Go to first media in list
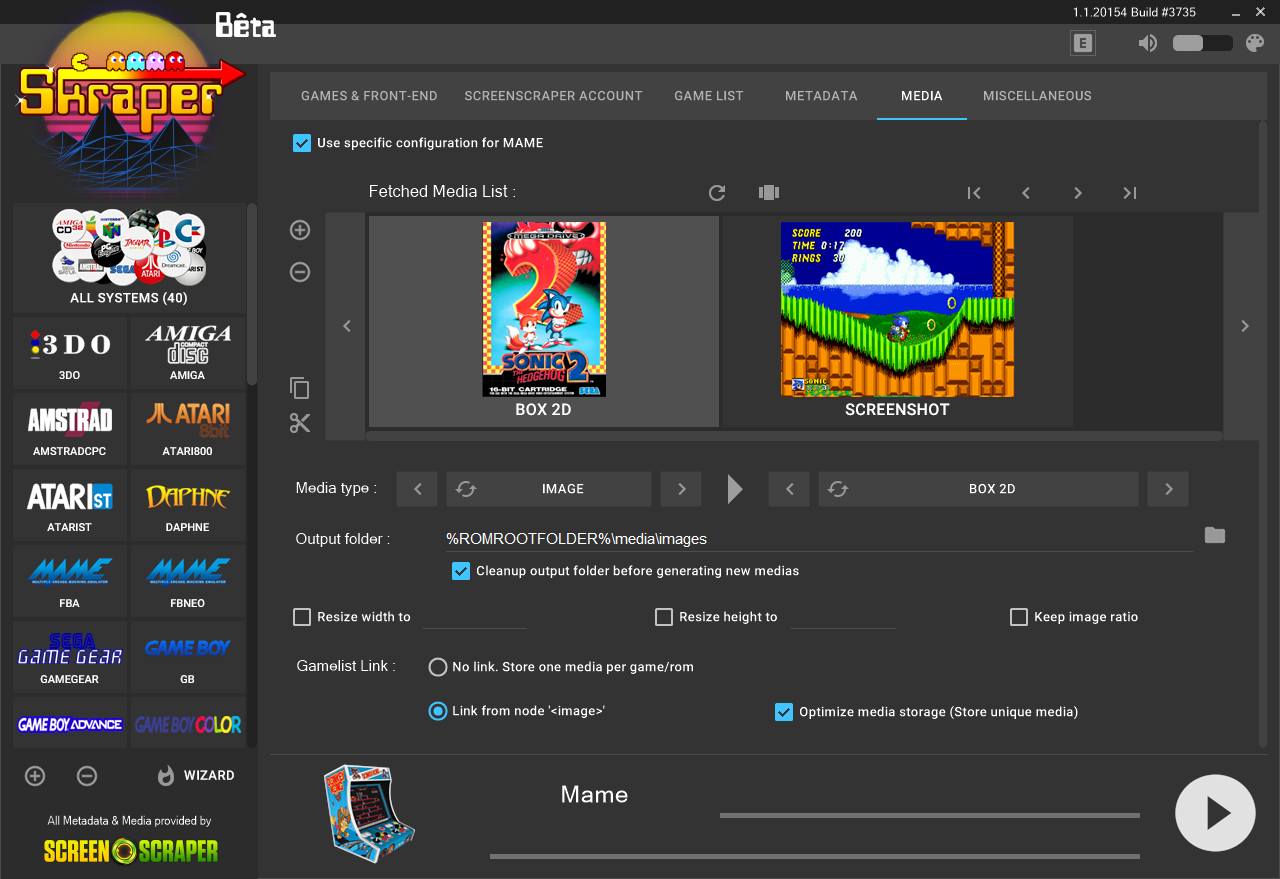Viewport: 1280px width, 879px height. coord(974,193)
